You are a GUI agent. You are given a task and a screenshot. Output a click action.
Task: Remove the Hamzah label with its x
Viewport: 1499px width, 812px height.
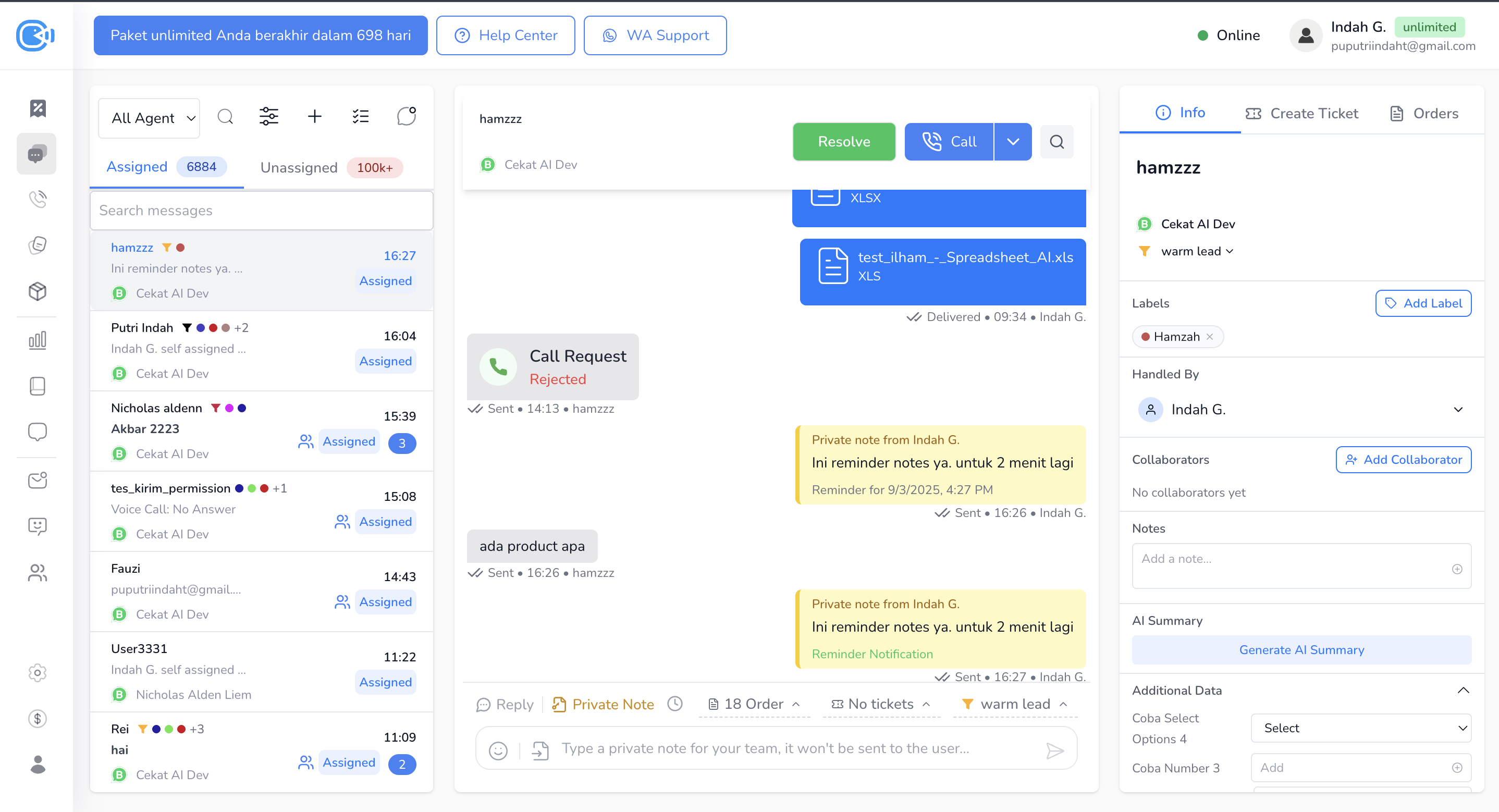(x=1210, y=337)
